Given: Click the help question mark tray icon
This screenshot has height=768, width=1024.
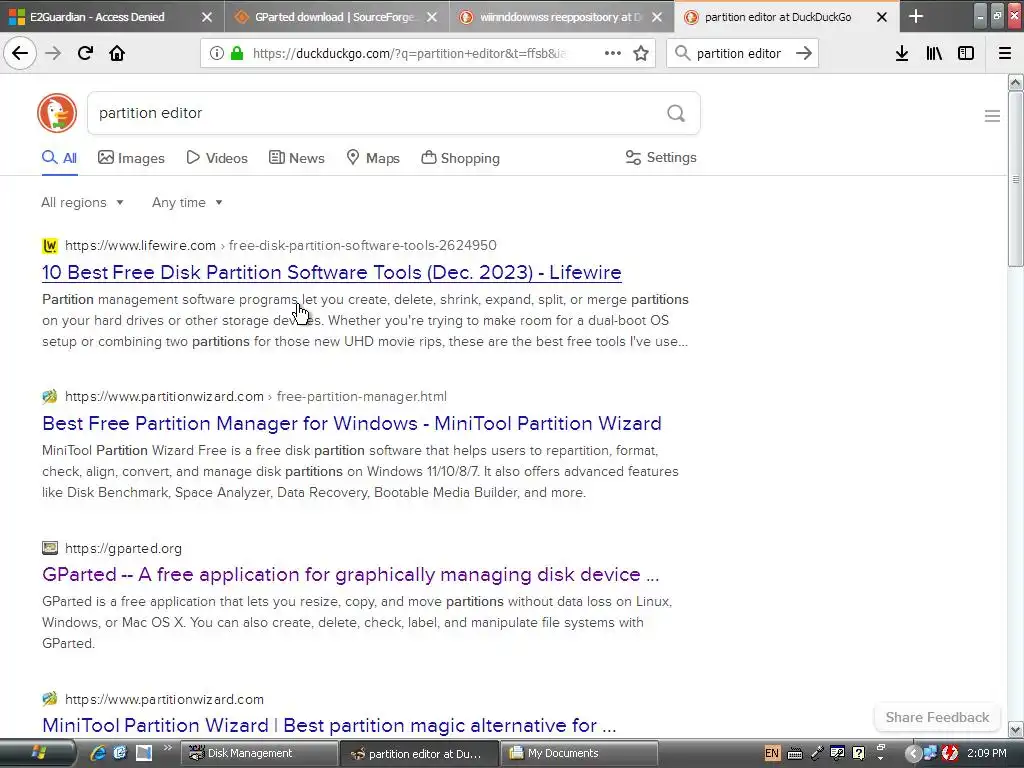Looking at the screenshot, I should [x=858, y=753].
